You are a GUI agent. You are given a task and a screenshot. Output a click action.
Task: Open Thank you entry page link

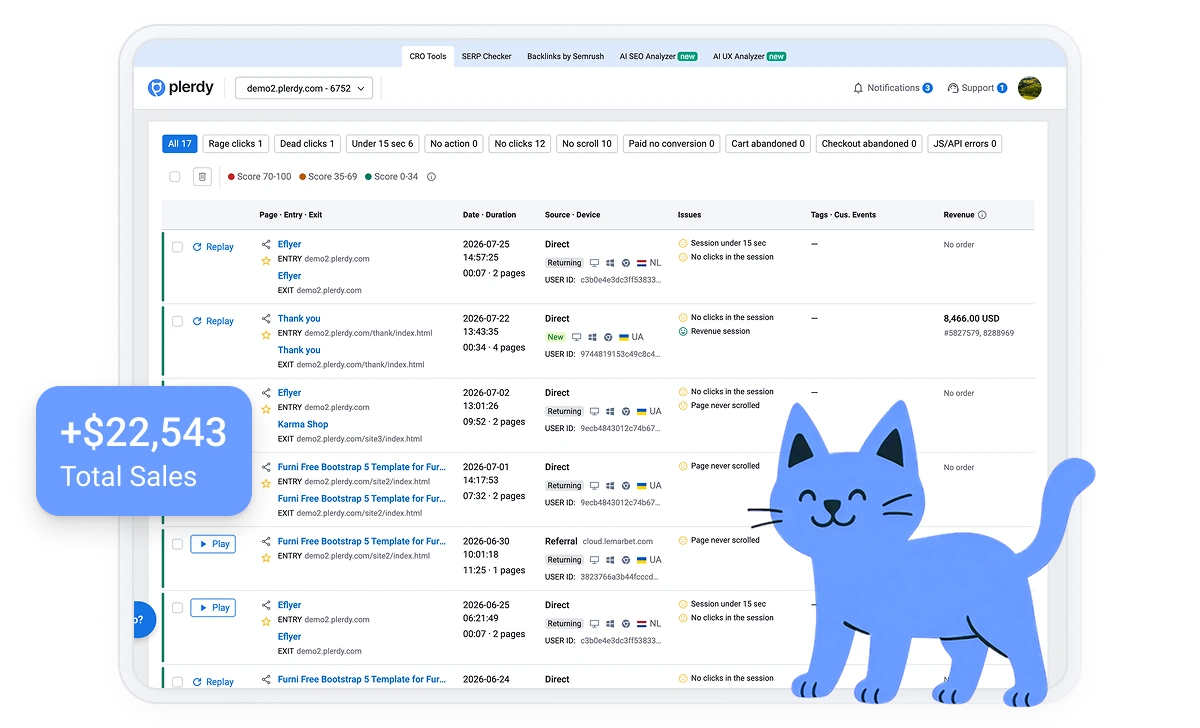[299, 318]
